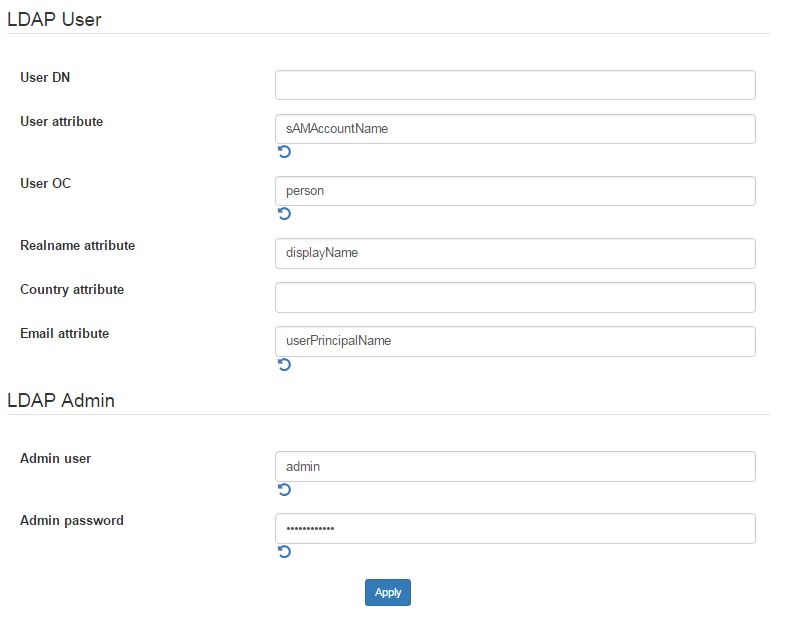Click the displayName realname attribute field

tap(515, 253)
